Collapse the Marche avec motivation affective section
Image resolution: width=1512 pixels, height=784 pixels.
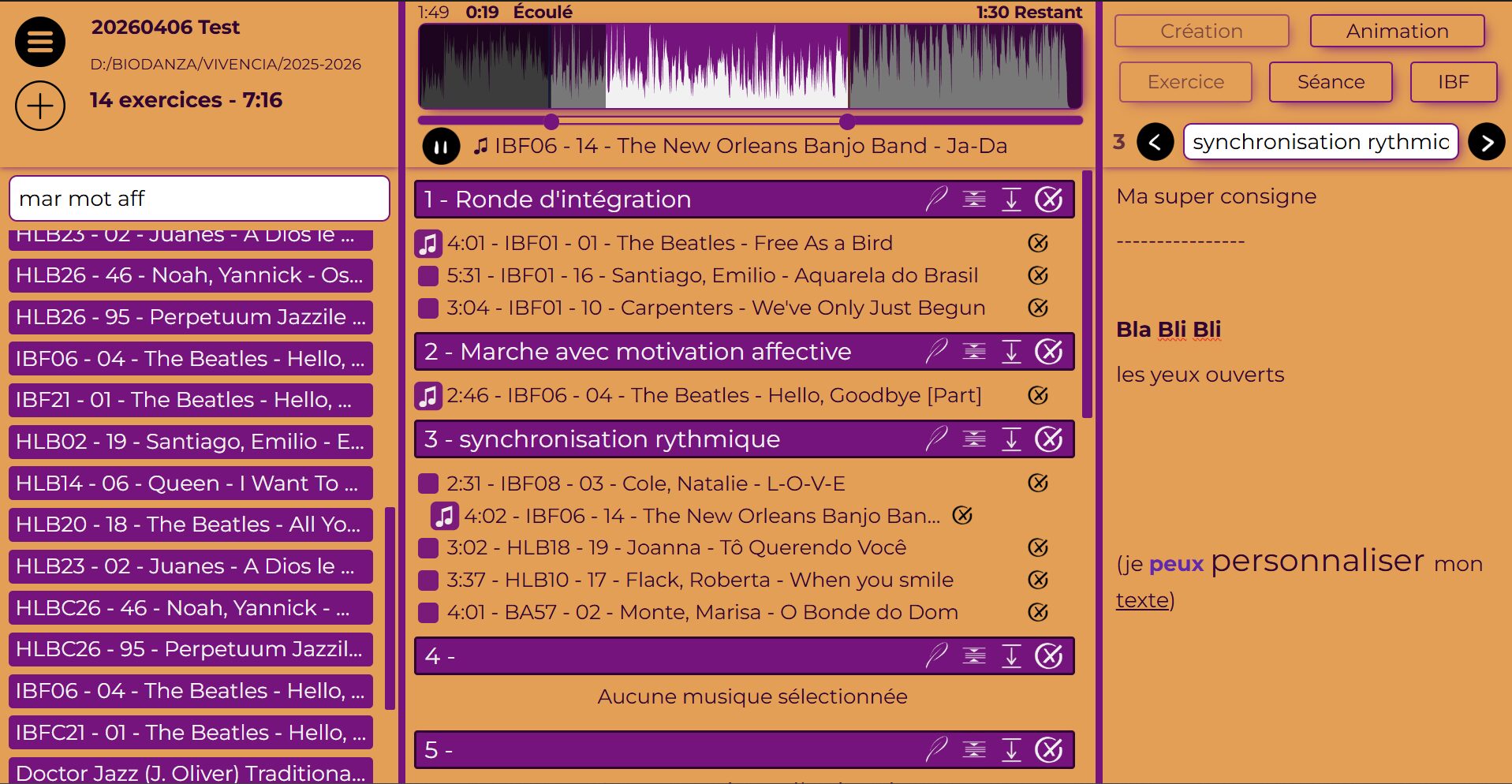point(974,352)
